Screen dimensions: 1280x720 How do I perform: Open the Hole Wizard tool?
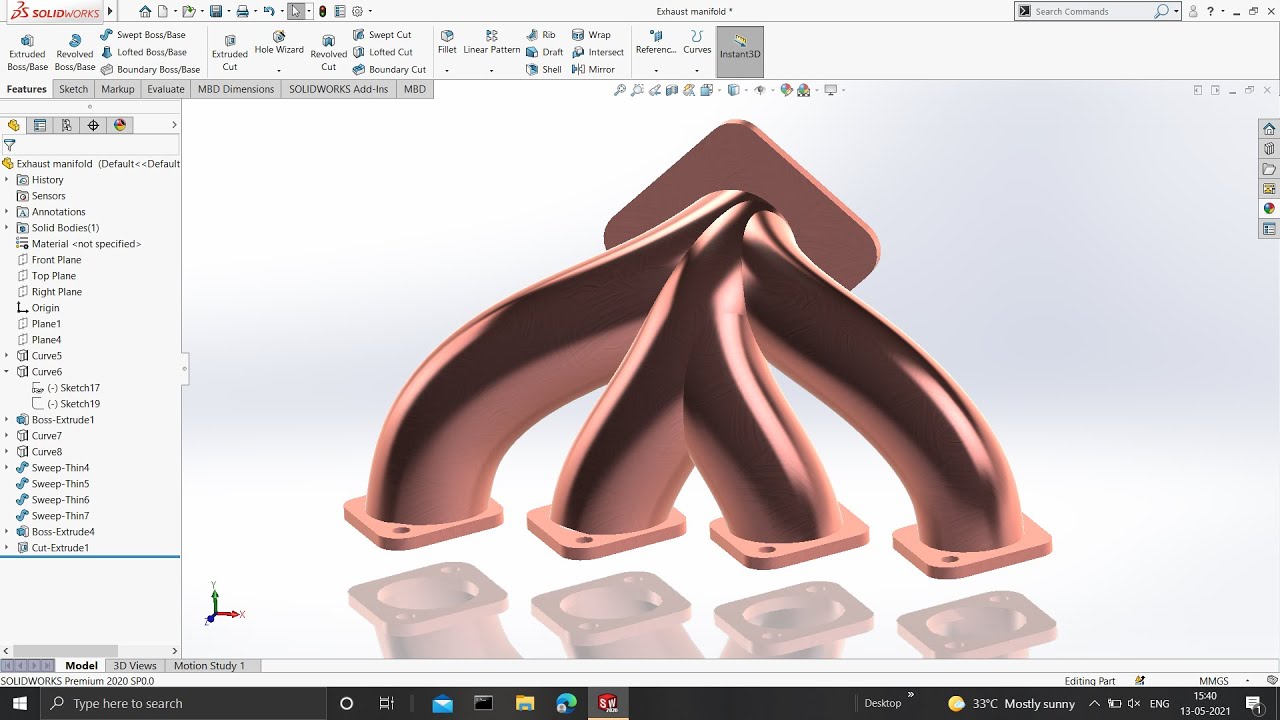point(279,44)
